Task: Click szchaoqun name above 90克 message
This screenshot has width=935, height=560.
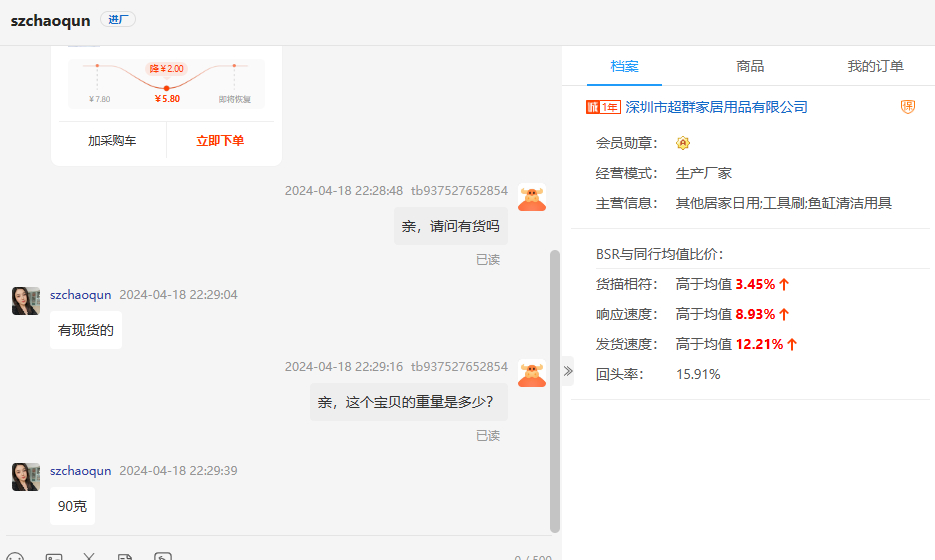Action: pyautogui.click(x=80, y=471)
